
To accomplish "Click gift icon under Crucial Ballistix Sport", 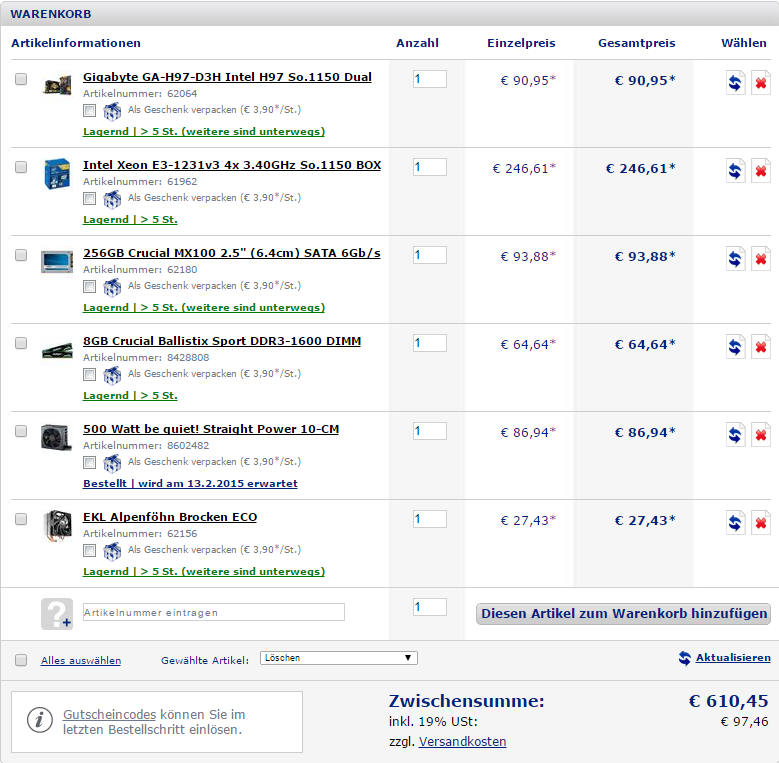I will [112, 375].
